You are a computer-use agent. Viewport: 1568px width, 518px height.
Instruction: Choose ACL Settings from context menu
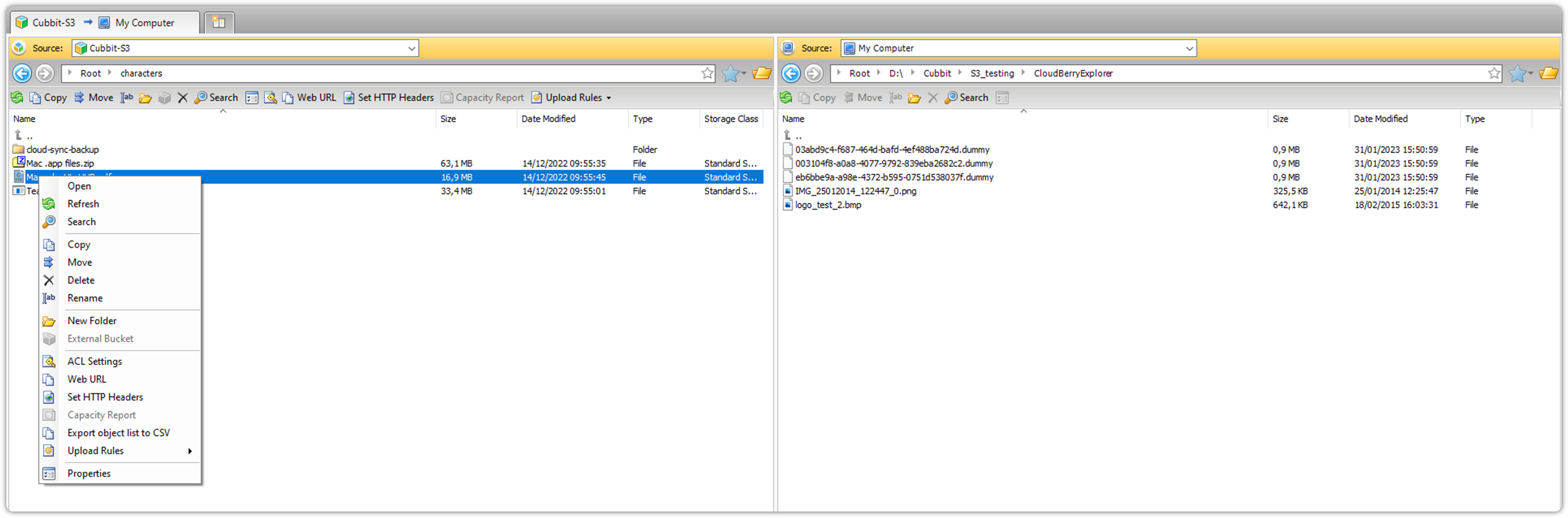[x=94, y=362]
